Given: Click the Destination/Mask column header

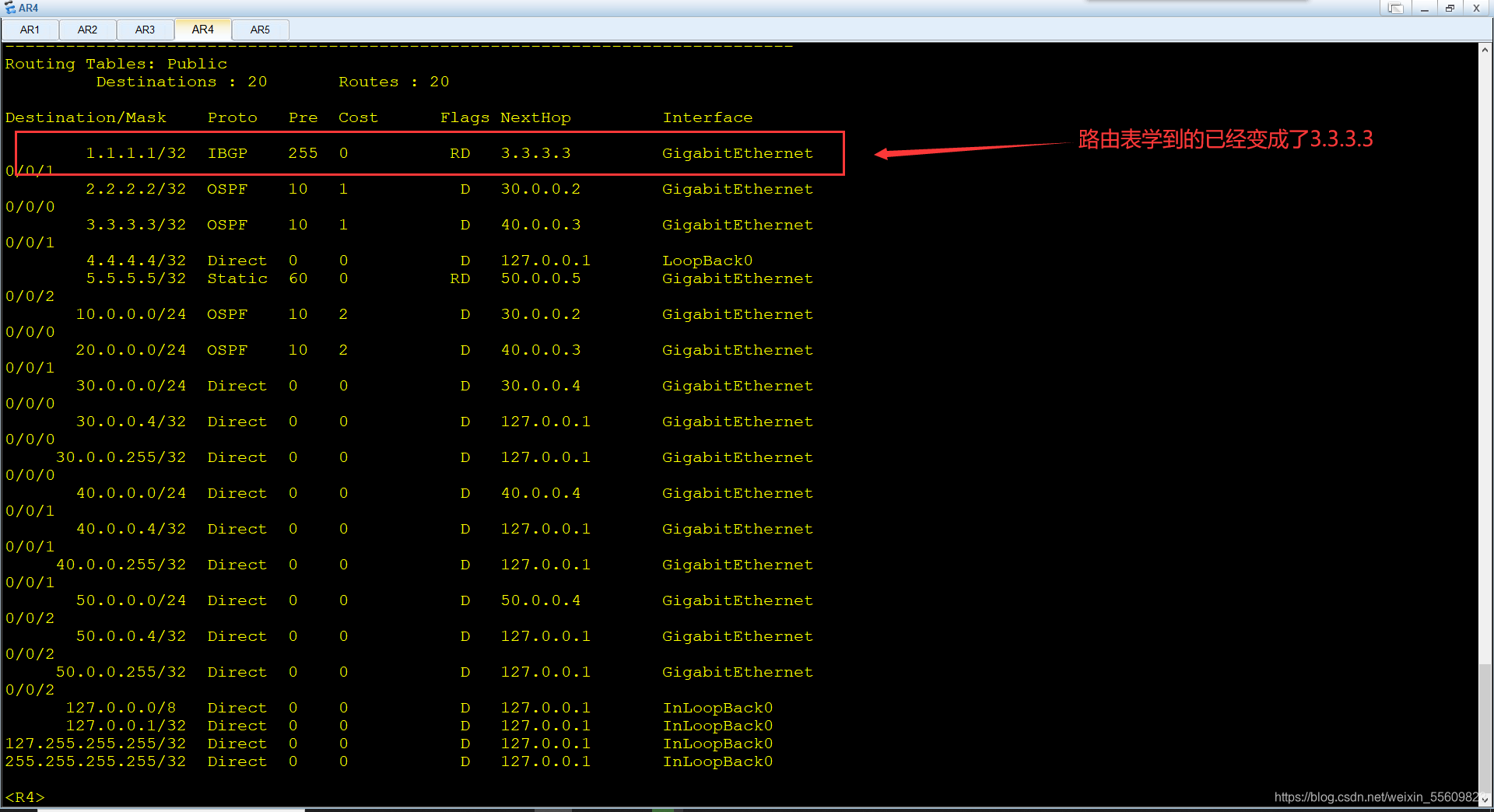Looking at the screenshot, I should click(86, 117).
